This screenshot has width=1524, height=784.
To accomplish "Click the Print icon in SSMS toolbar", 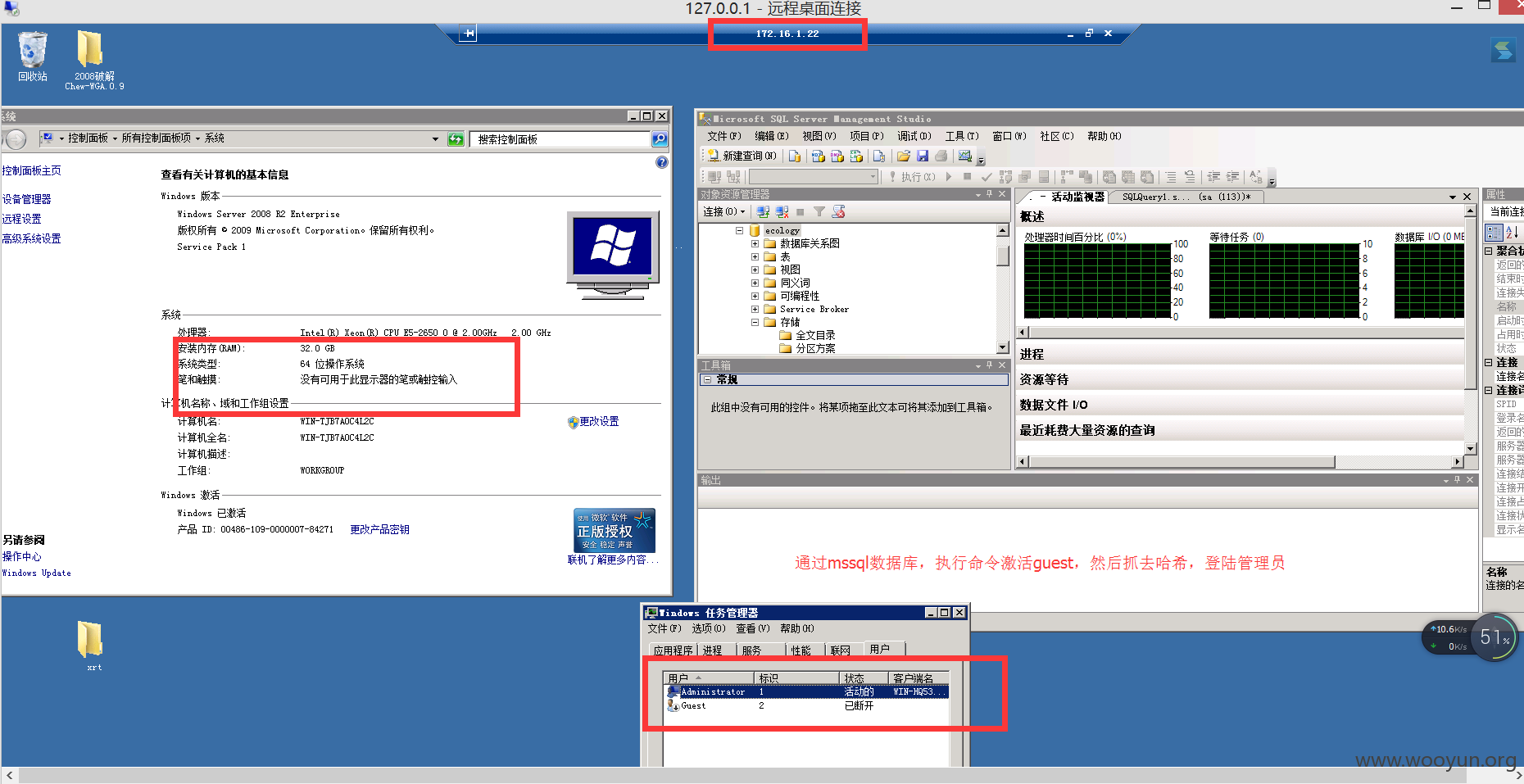I will [x=941, y=156].
